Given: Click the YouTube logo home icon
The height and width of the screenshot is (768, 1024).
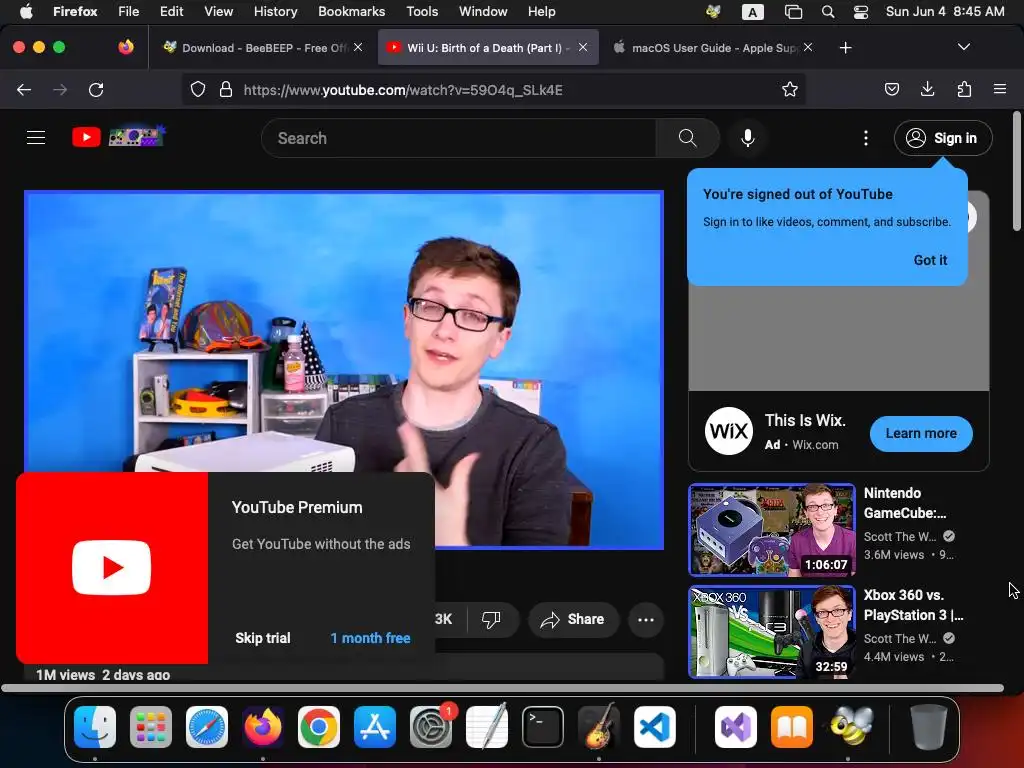Looking at the screenshot, I should (86, 137).
